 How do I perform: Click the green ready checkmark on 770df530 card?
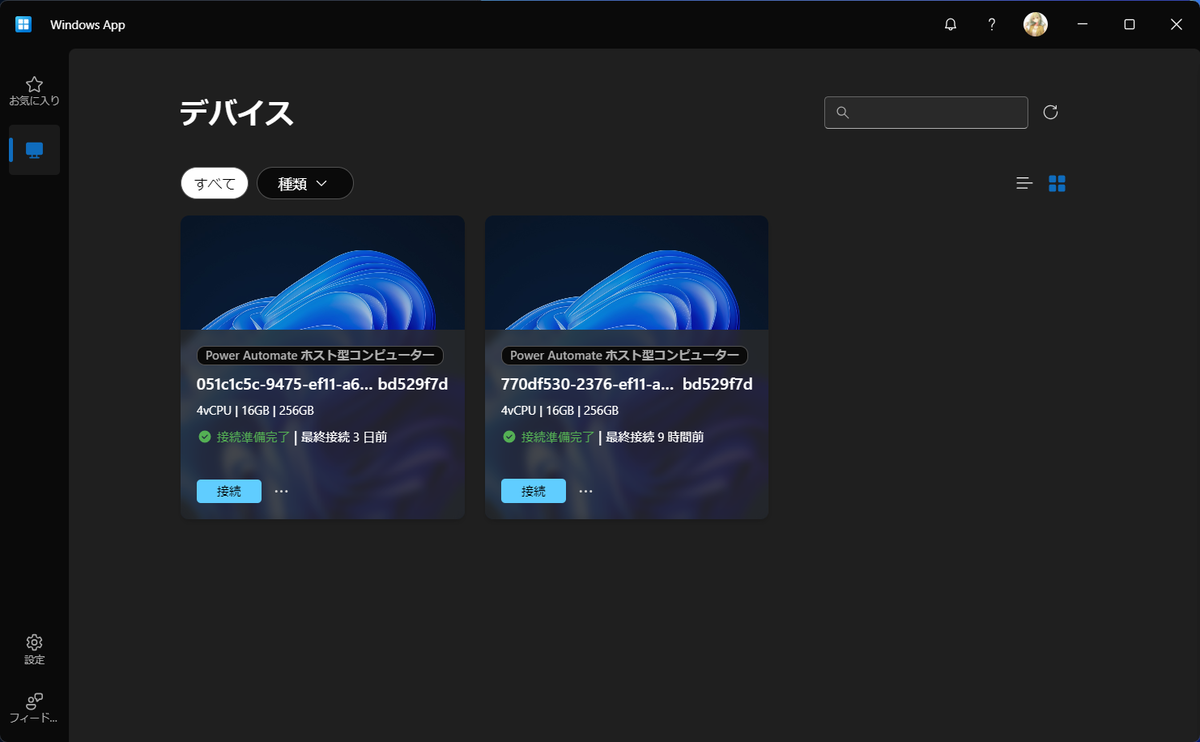point(509,437)
